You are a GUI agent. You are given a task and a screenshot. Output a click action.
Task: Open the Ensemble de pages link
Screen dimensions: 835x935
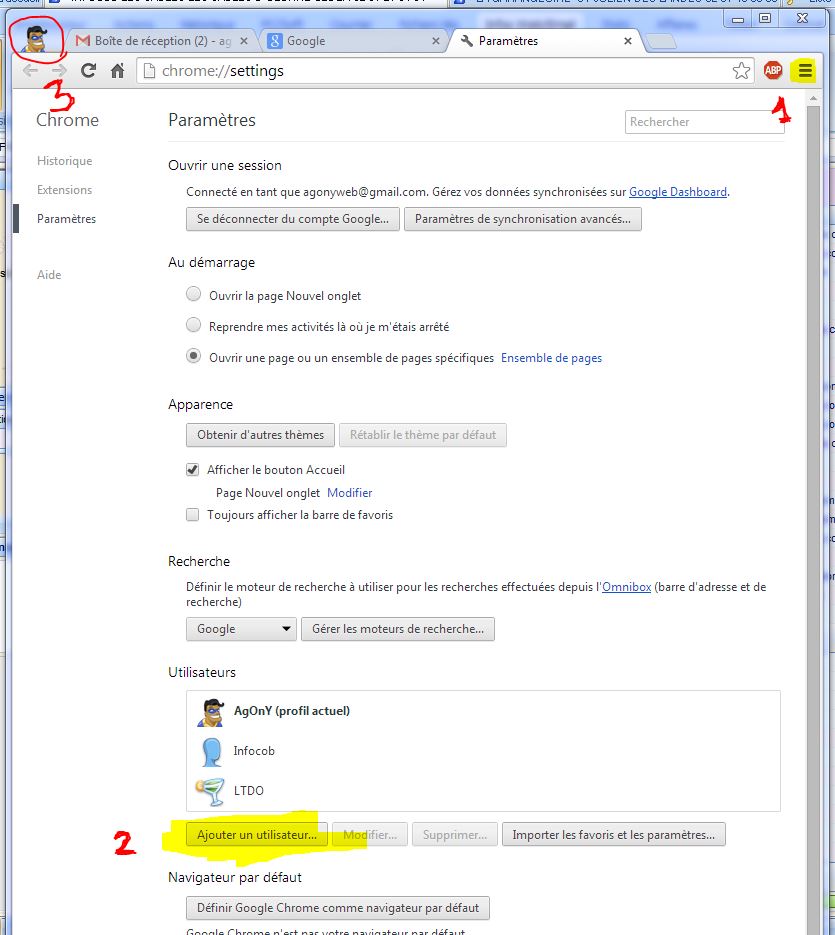tap(551, 358)
